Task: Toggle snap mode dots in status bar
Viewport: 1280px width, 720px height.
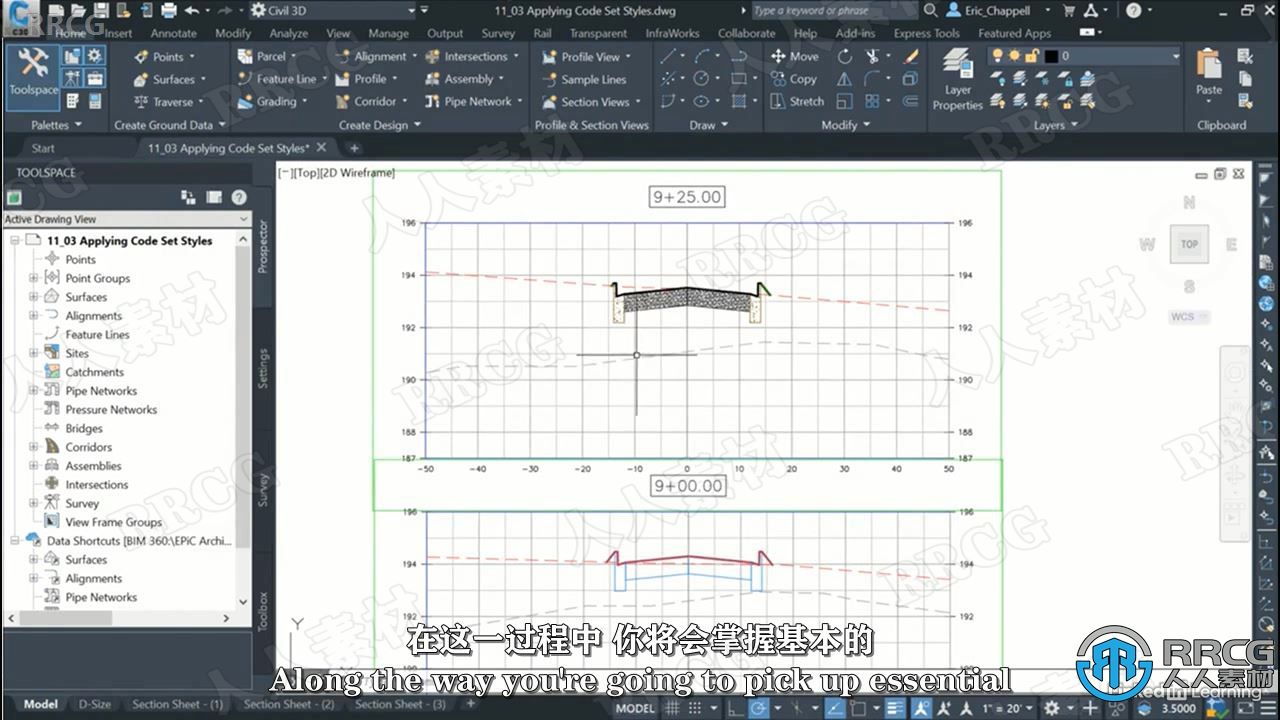Action: [697, 708]
